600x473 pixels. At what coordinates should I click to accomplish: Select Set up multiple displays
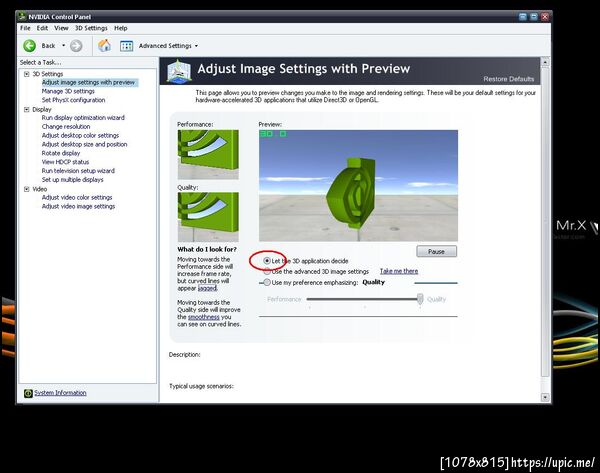tap(73, 179)
